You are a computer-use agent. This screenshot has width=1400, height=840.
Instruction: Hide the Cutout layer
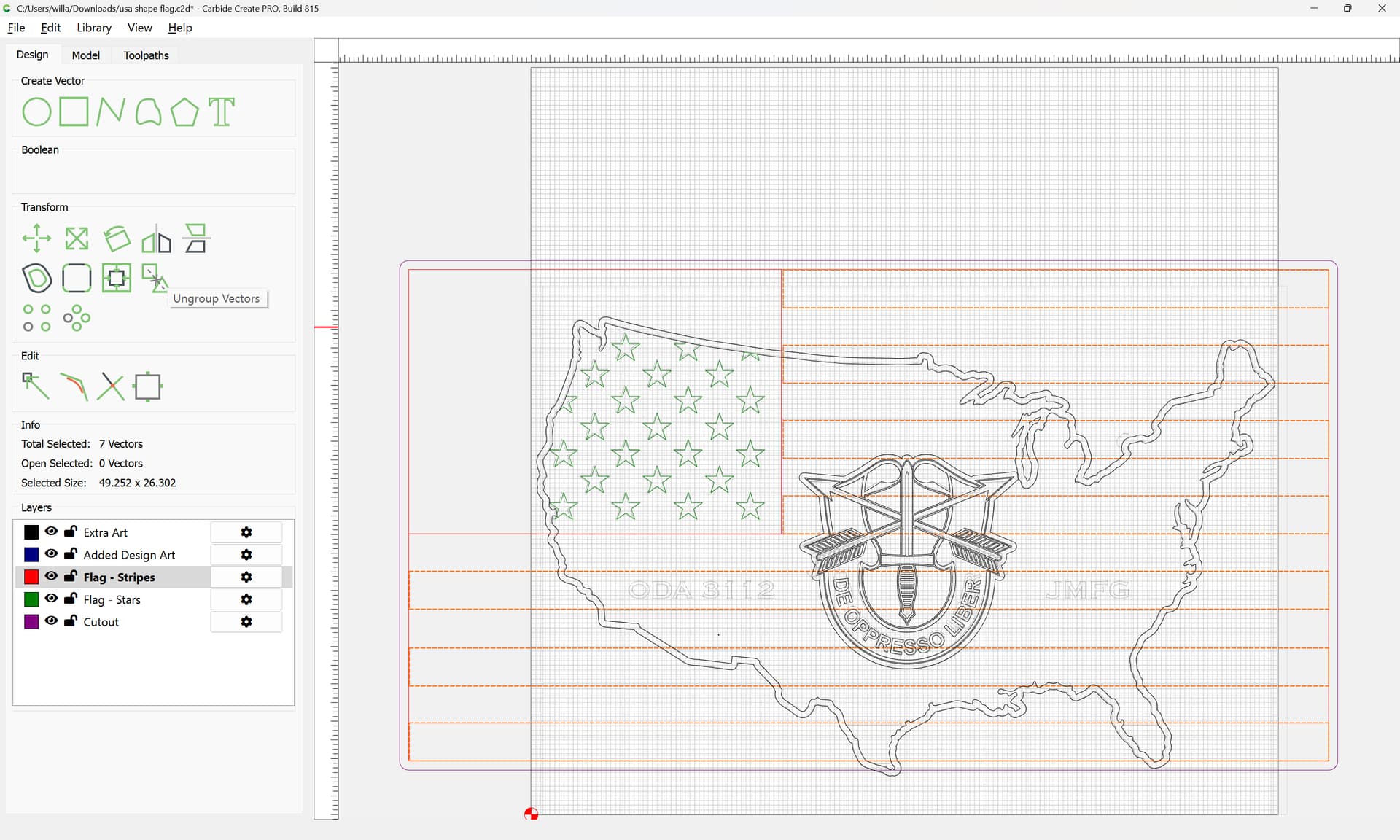pos(51,621)
